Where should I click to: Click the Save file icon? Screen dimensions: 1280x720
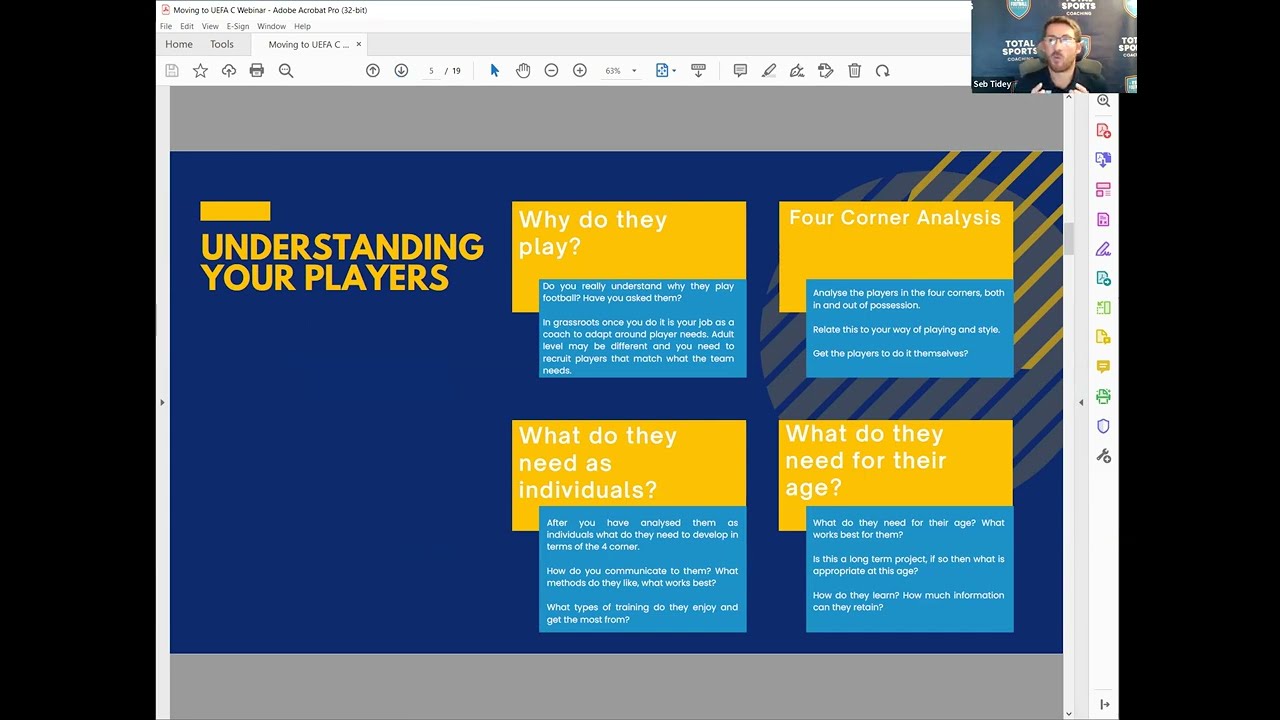click(x=172, y=71)
